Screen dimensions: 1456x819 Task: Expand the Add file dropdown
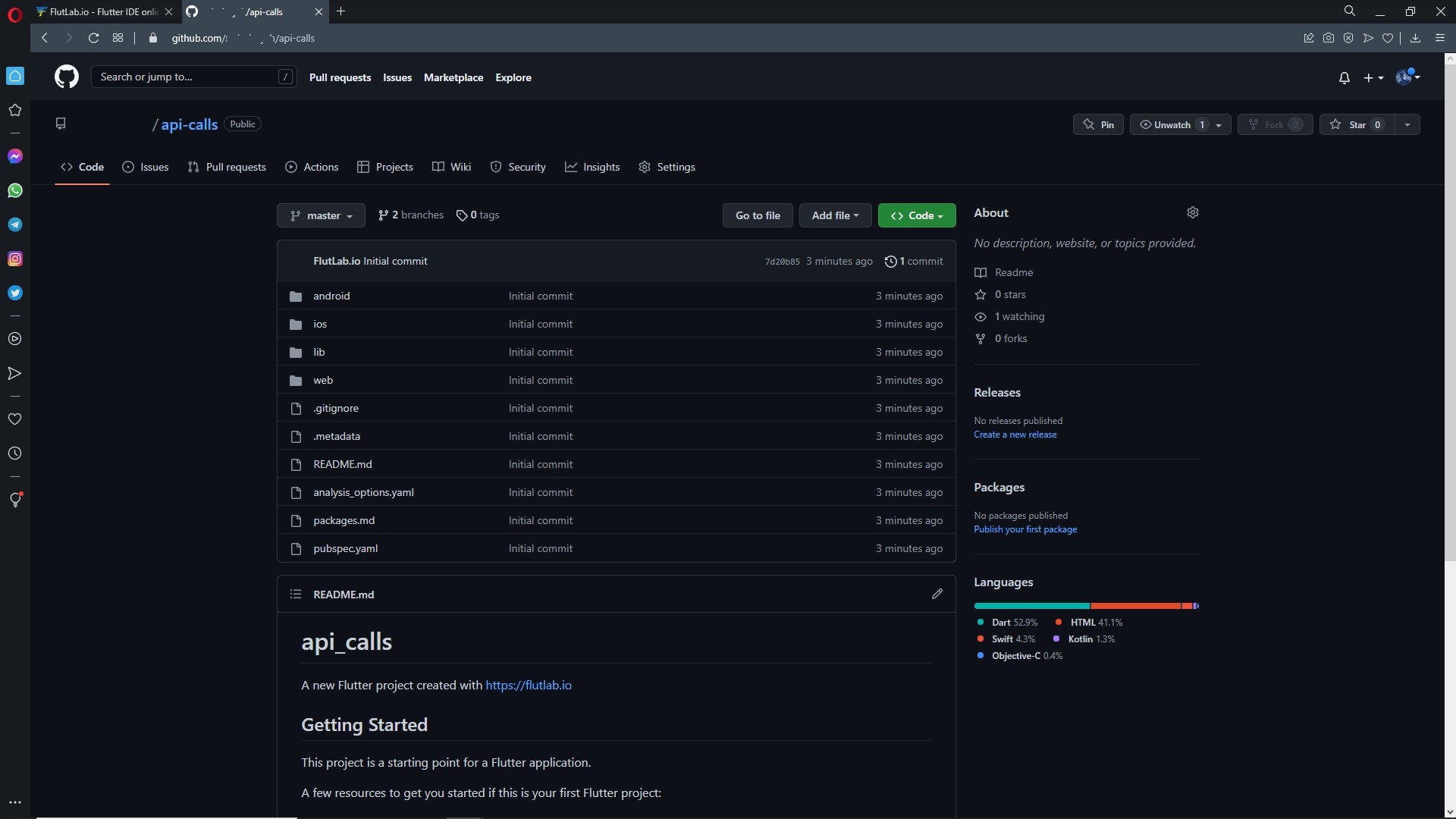tap(835, 215)
